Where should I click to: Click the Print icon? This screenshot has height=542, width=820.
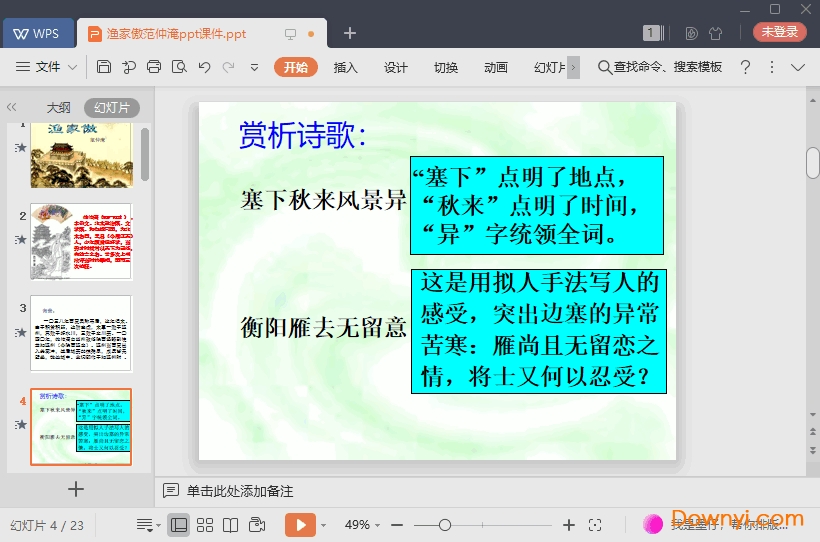pyautogui.click(x=154, y=67)
